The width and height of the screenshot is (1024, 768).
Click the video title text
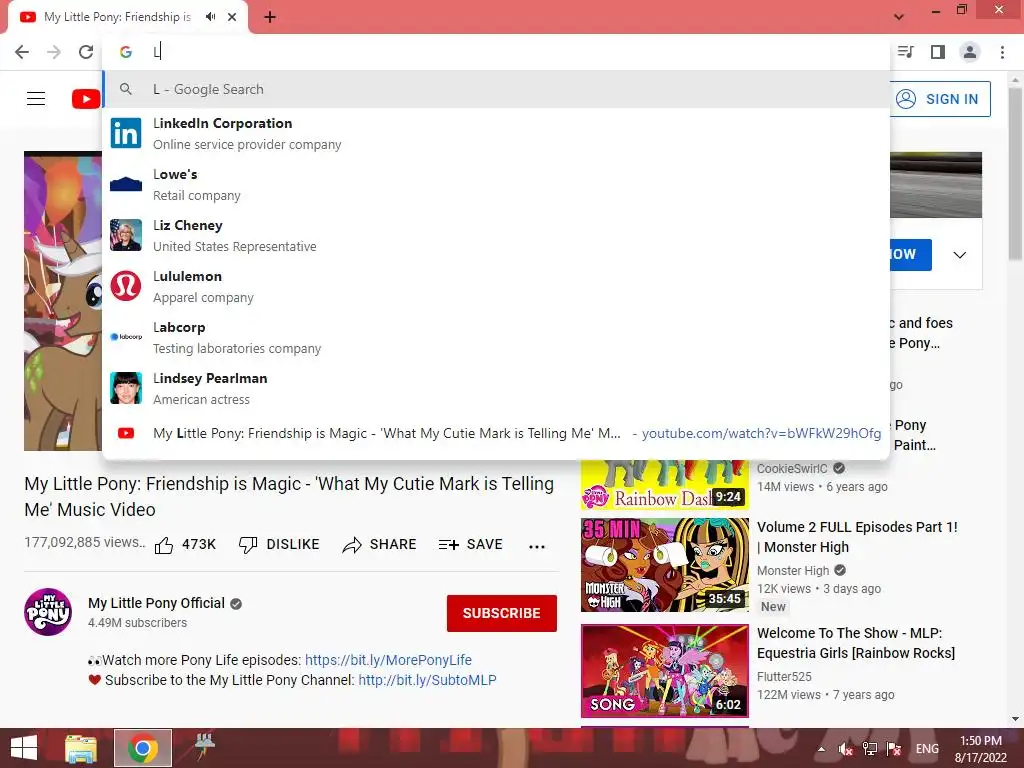click(x=289, y=496)
